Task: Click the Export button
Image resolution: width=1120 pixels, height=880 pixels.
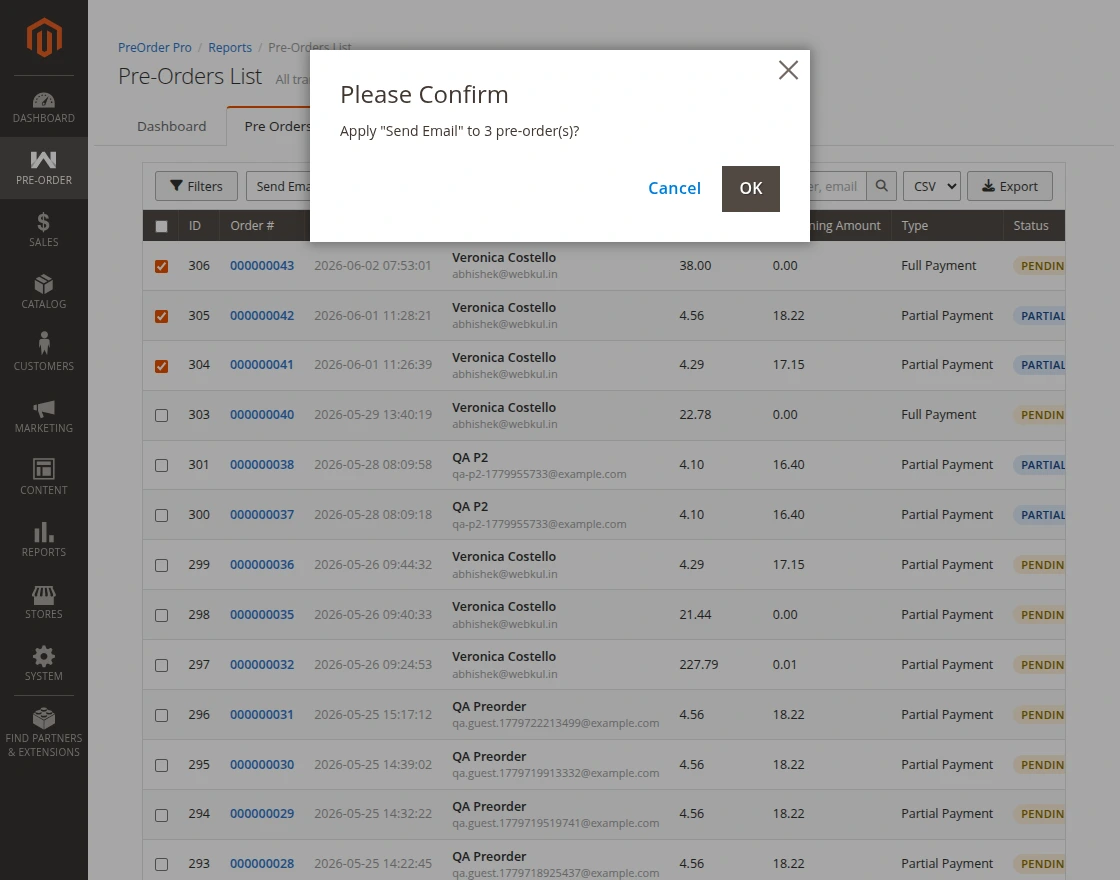Action: [1009, 186]
